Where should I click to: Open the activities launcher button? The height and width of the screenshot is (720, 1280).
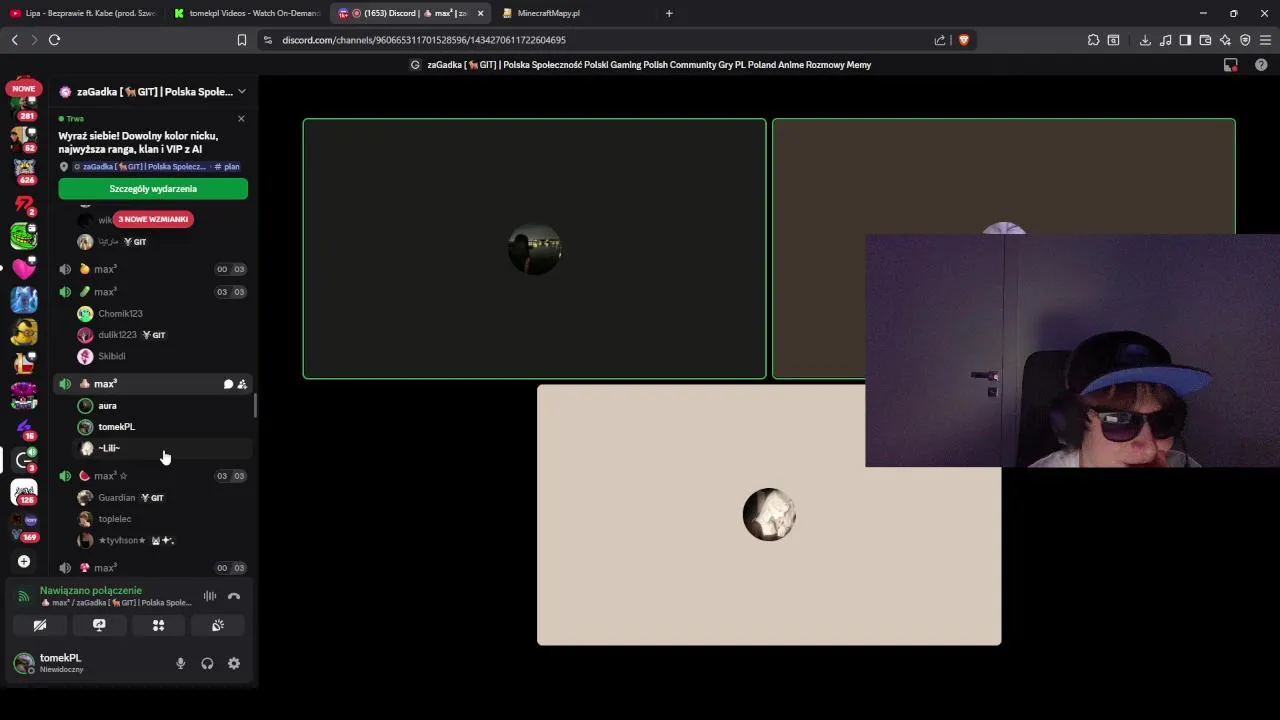(158, 625)
